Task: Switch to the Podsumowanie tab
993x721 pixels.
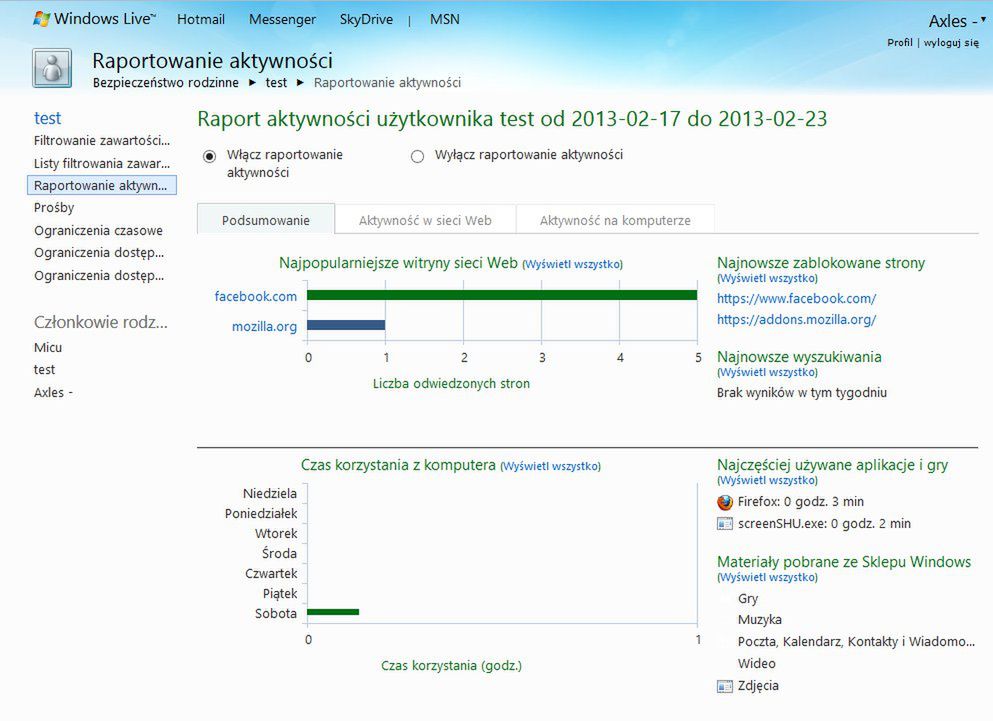Action: coord(266,220)
